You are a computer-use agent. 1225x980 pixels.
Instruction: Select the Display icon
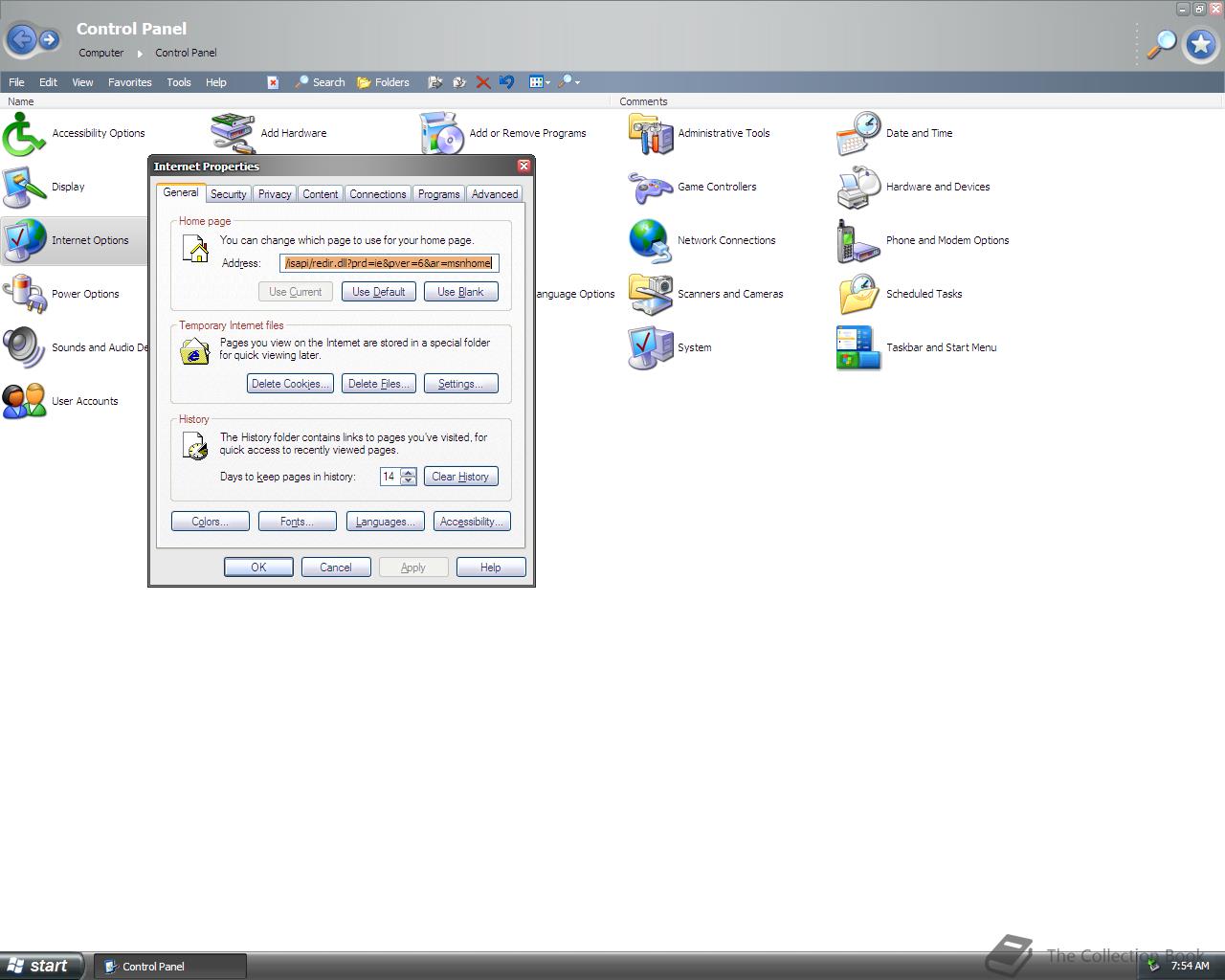pyautogui.click(x=25, y=187)
